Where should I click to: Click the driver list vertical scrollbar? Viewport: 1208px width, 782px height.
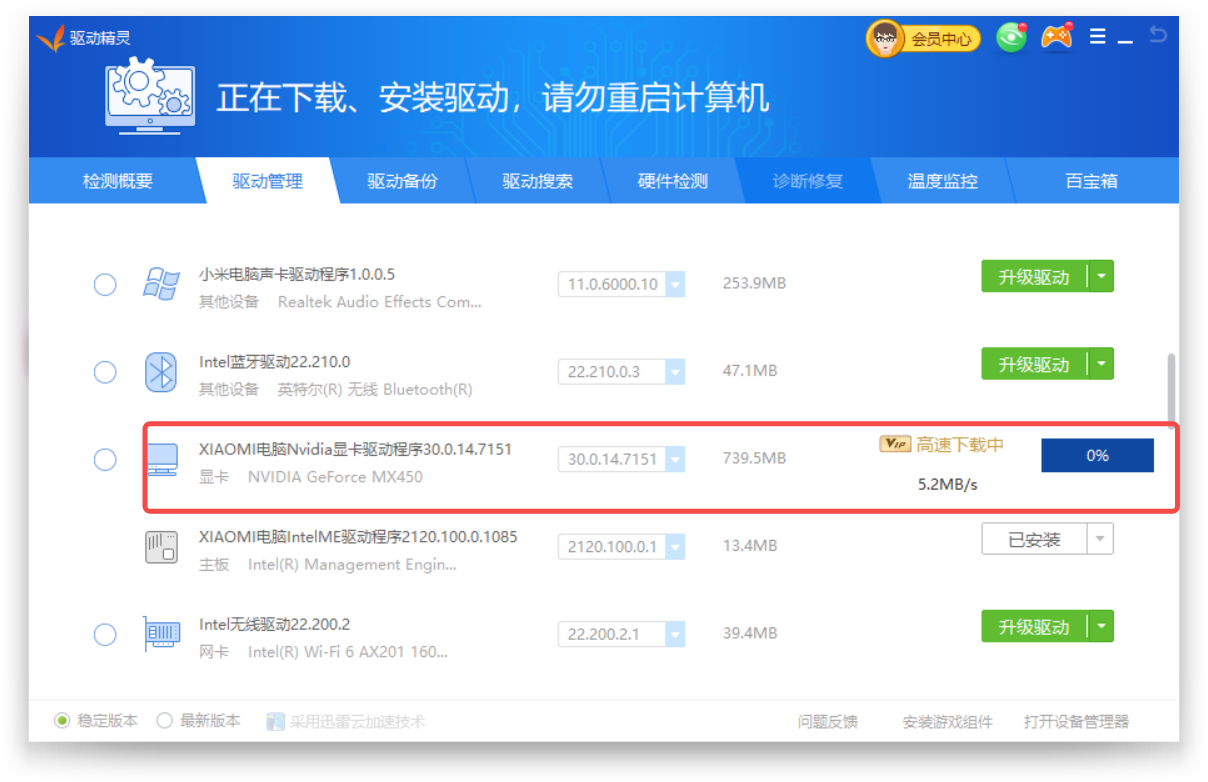click(x=1171, y=390)
